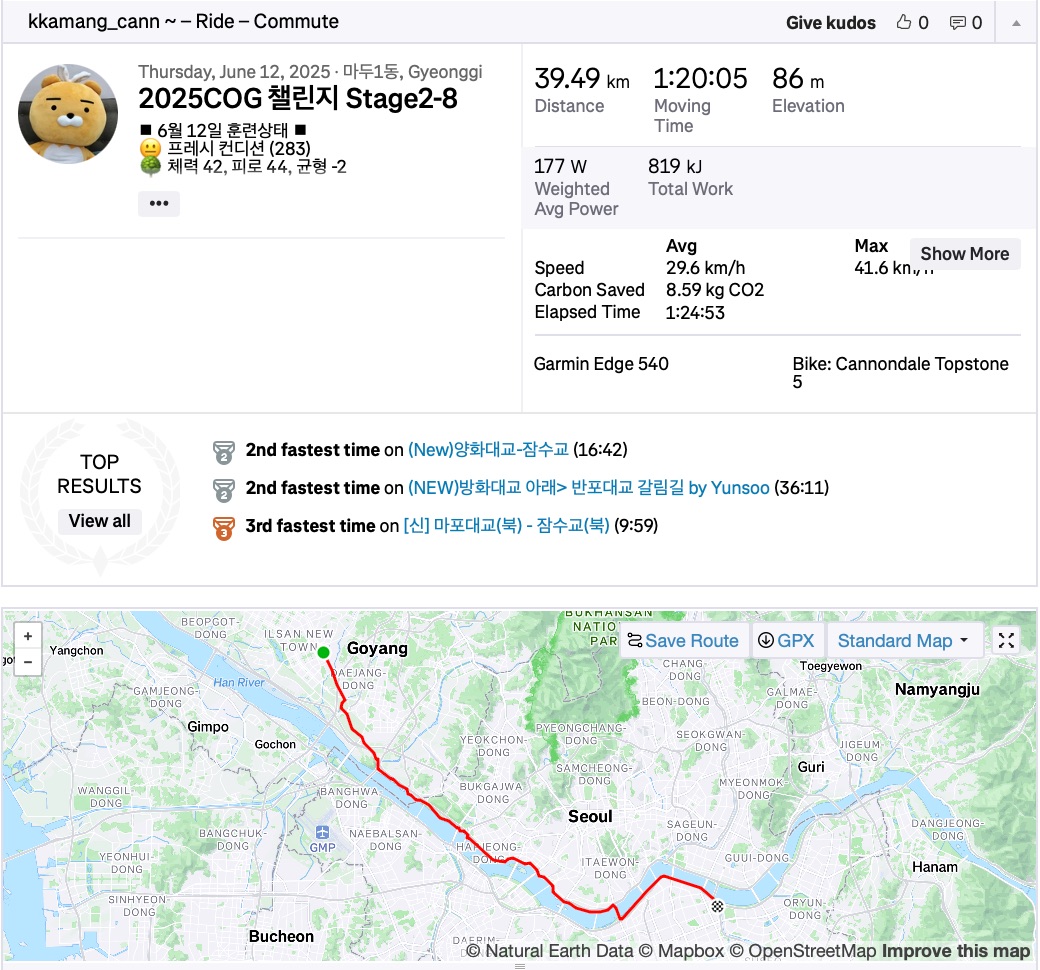Image resolution: width=1040 pixels, height=970 pixels.
Task: Zoom in on the map
Action: point(28,636)
